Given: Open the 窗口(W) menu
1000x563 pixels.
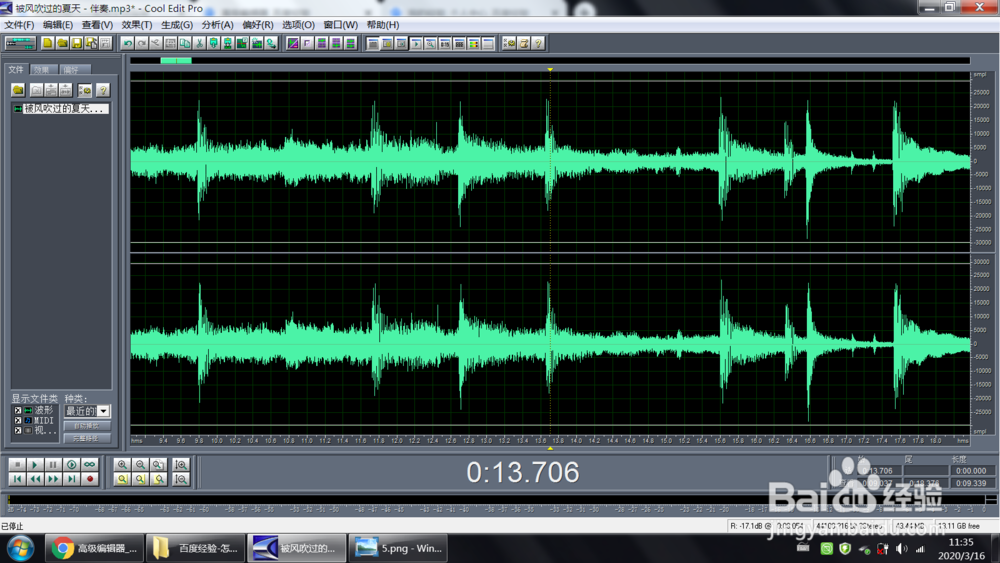Looking at the screenshot, I should (340, 24).
